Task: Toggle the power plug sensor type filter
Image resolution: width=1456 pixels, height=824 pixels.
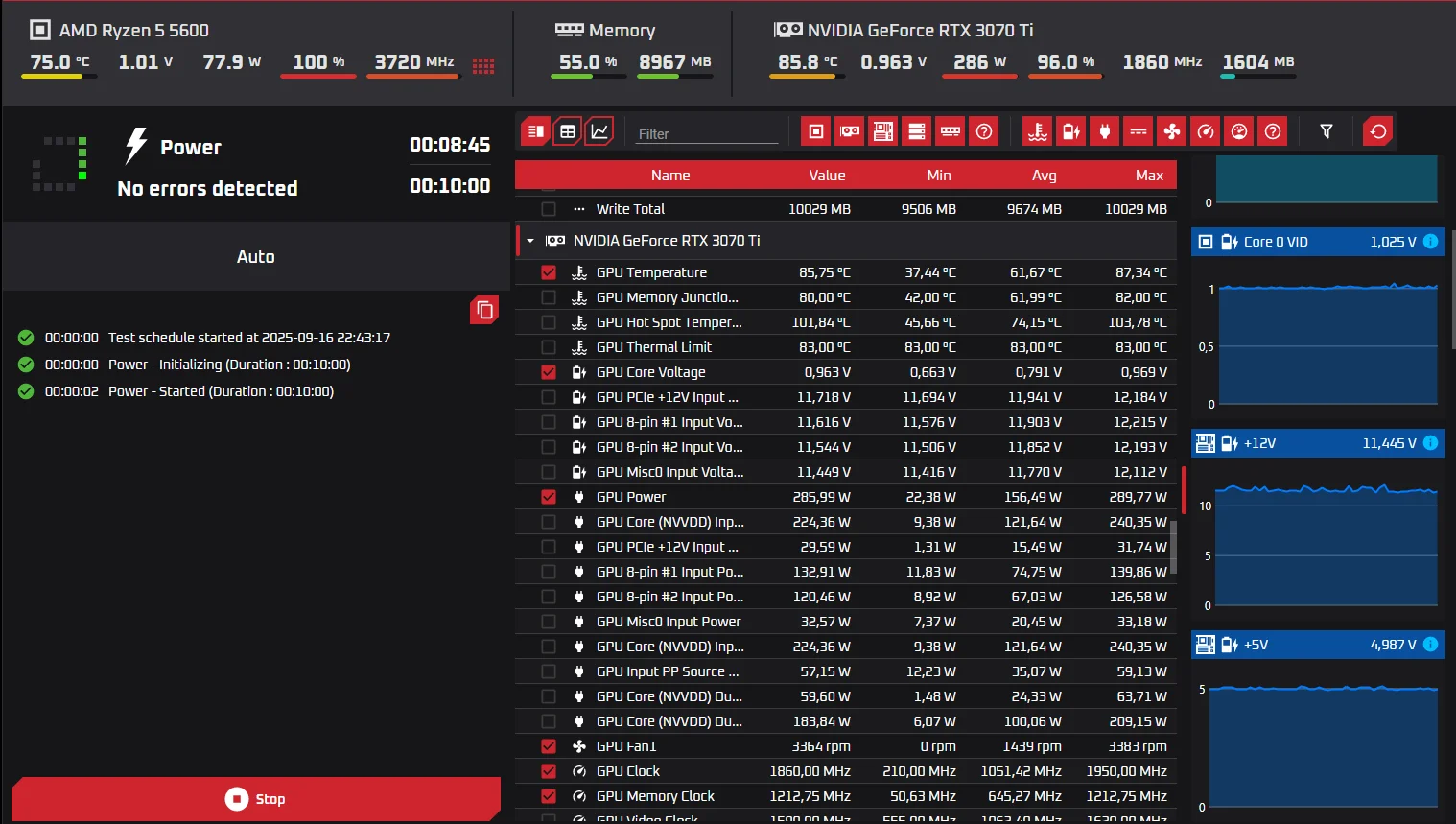Action: [x=1105, y=131]
